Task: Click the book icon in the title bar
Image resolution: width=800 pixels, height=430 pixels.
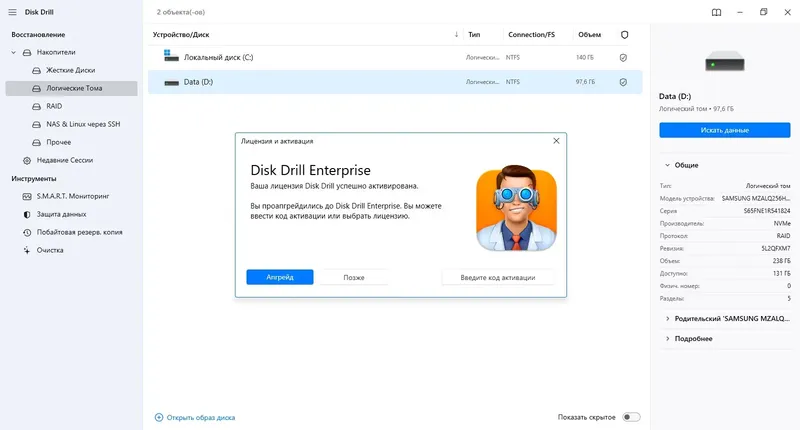Action: coord(716,13)
